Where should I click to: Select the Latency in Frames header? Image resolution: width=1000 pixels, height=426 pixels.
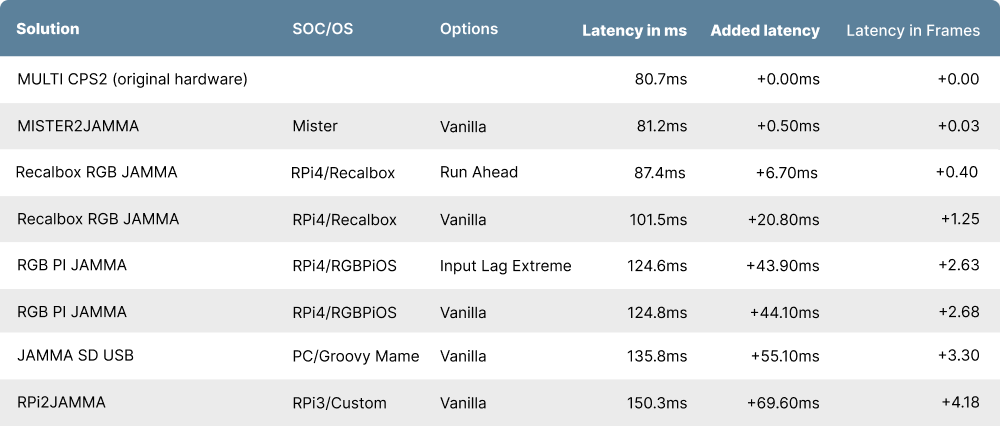point(912,30)
